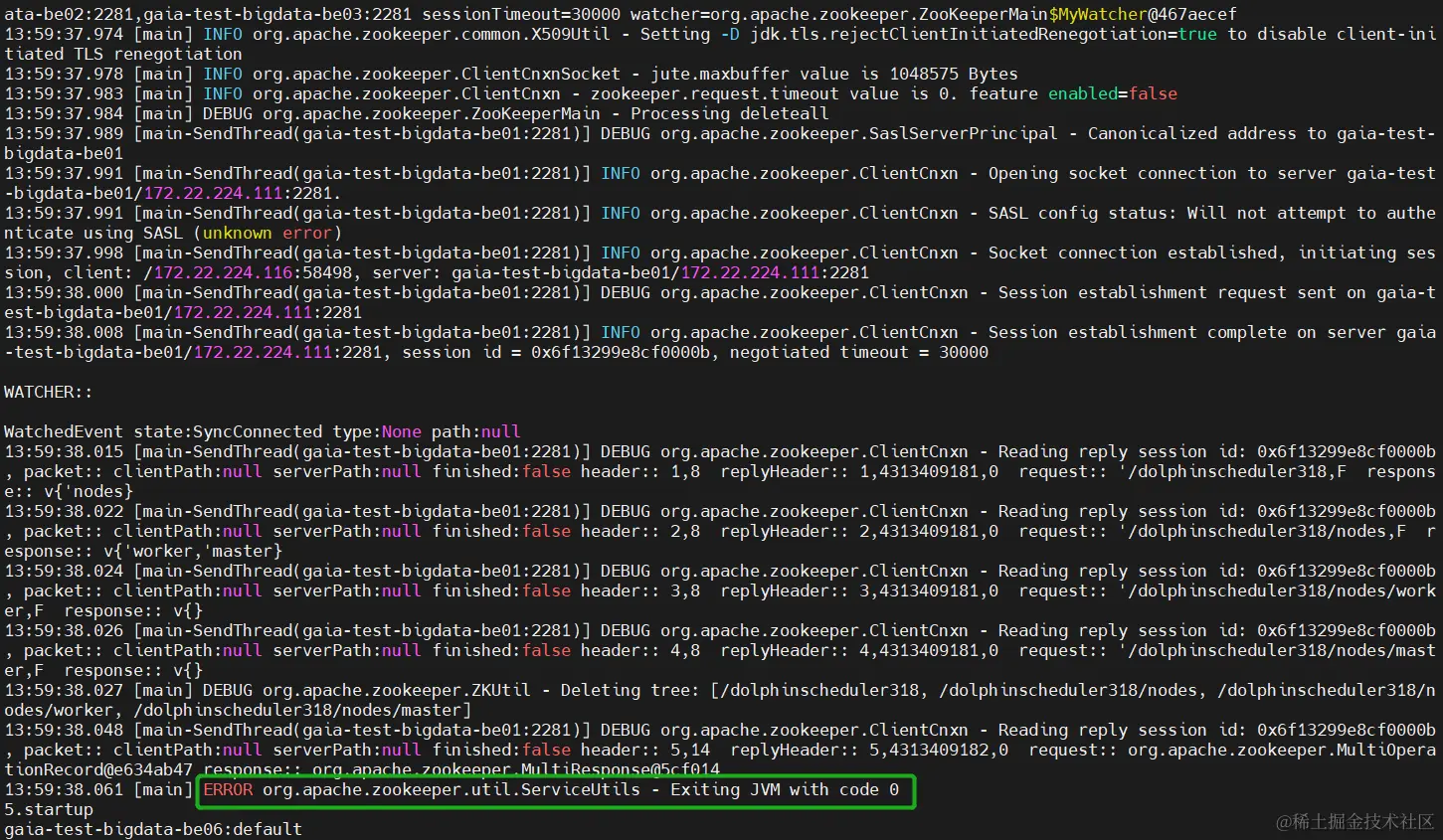Click 'Opening socket connection to server' message
The width and height of the screenshot is (1443, 840).
(x=1163, y=173)
